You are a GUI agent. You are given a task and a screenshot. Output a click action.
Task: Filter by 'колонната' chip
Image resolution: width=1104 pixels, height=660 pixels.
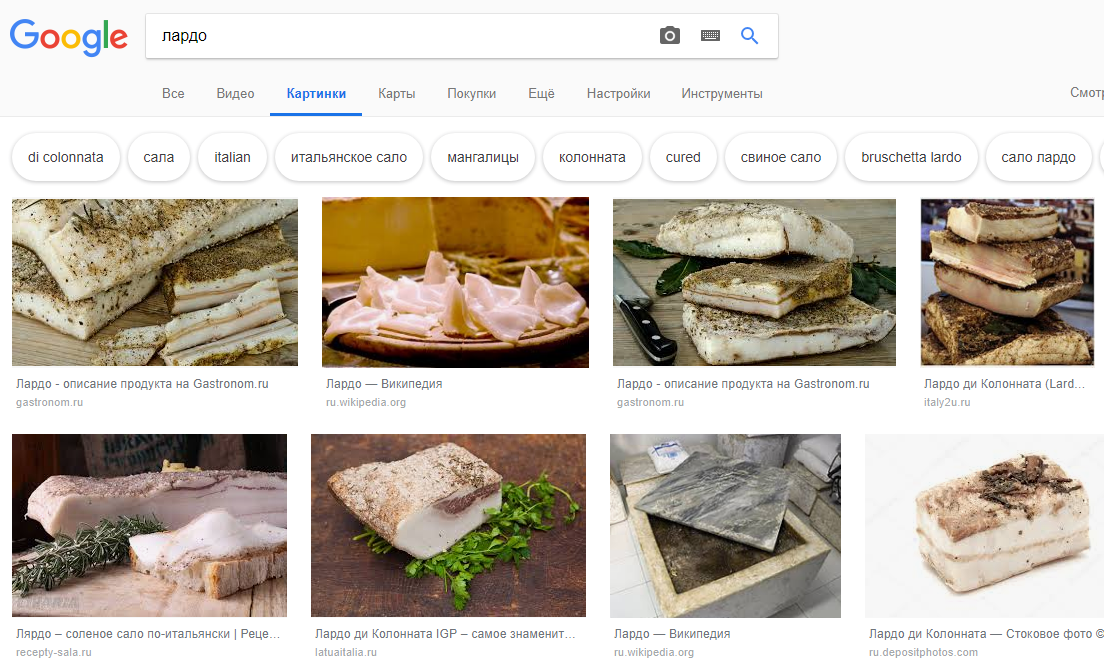[592, 157]
